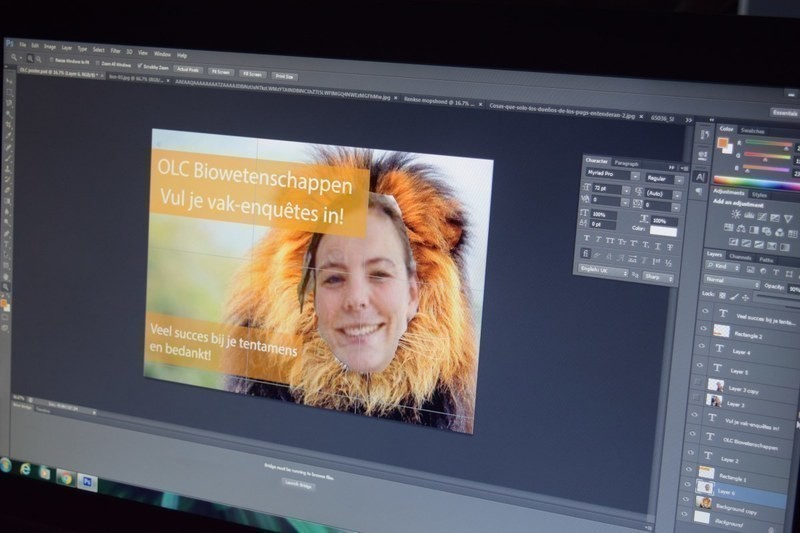
Task: Click the Fill Screen button
Action: pyautogui.click(x=253, y=74)
